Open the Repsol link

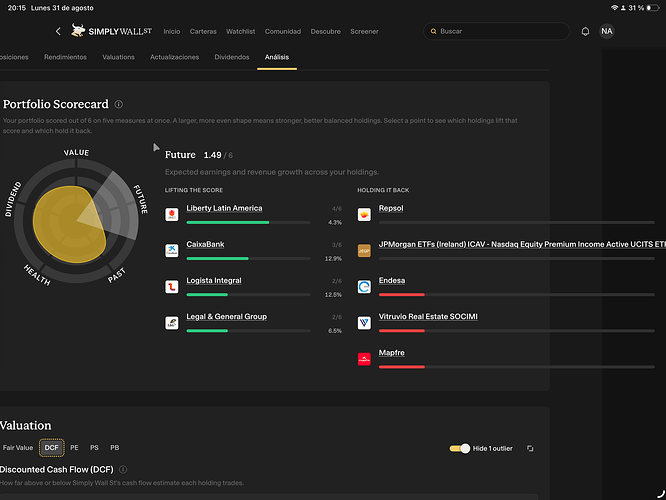coord(391,208)
